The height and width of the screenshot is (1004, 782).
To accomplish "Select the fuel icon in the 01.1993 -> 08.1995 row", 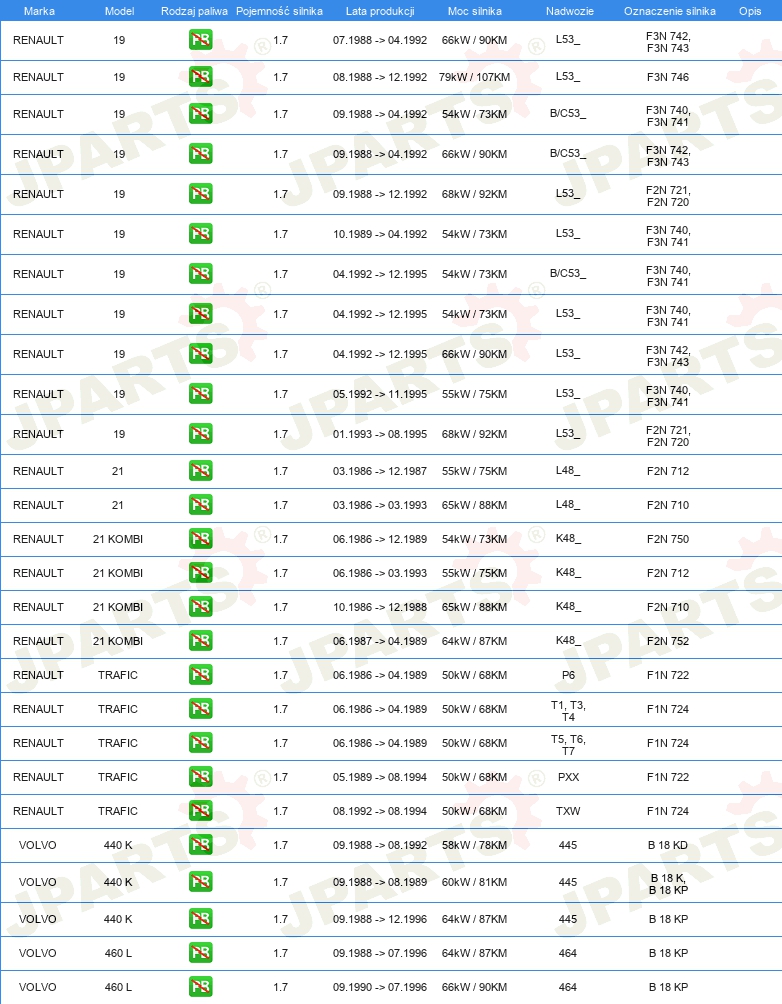I will point(200,433).
